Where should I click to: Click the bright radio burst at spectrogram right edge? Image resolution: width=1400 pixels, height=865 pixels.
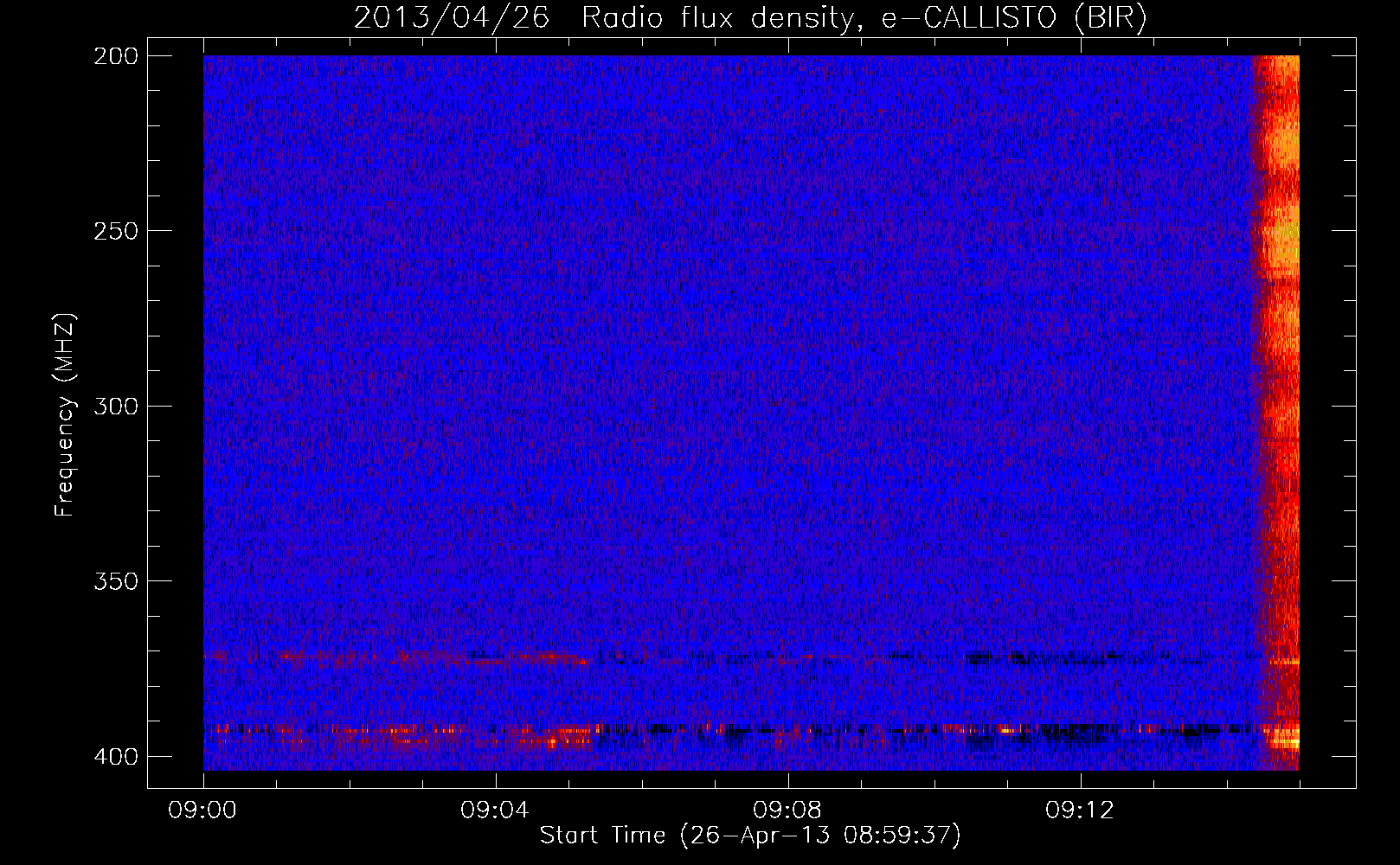[x=1277, y=413]
